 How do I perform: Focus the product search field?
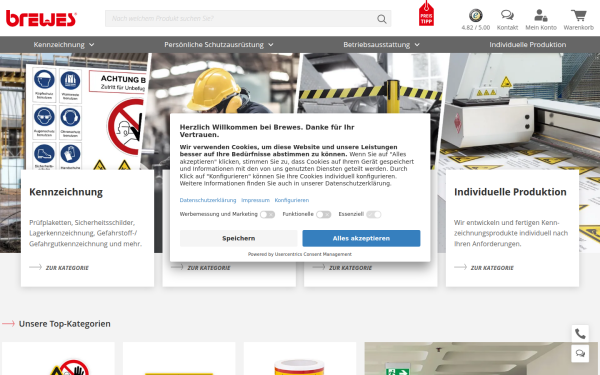pos(248,19)
